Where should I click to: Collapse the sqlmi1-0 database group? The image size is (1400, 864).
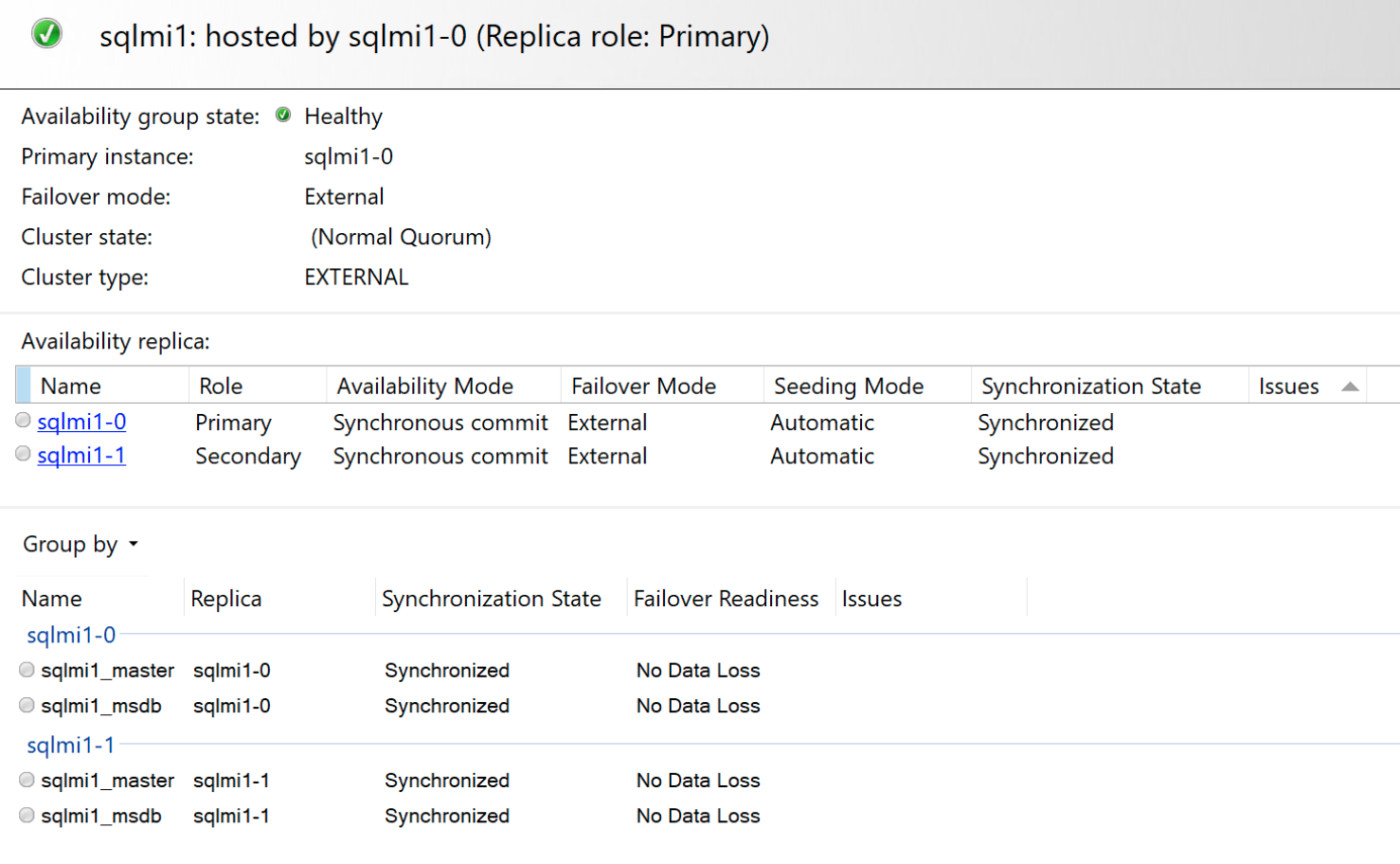71,635
